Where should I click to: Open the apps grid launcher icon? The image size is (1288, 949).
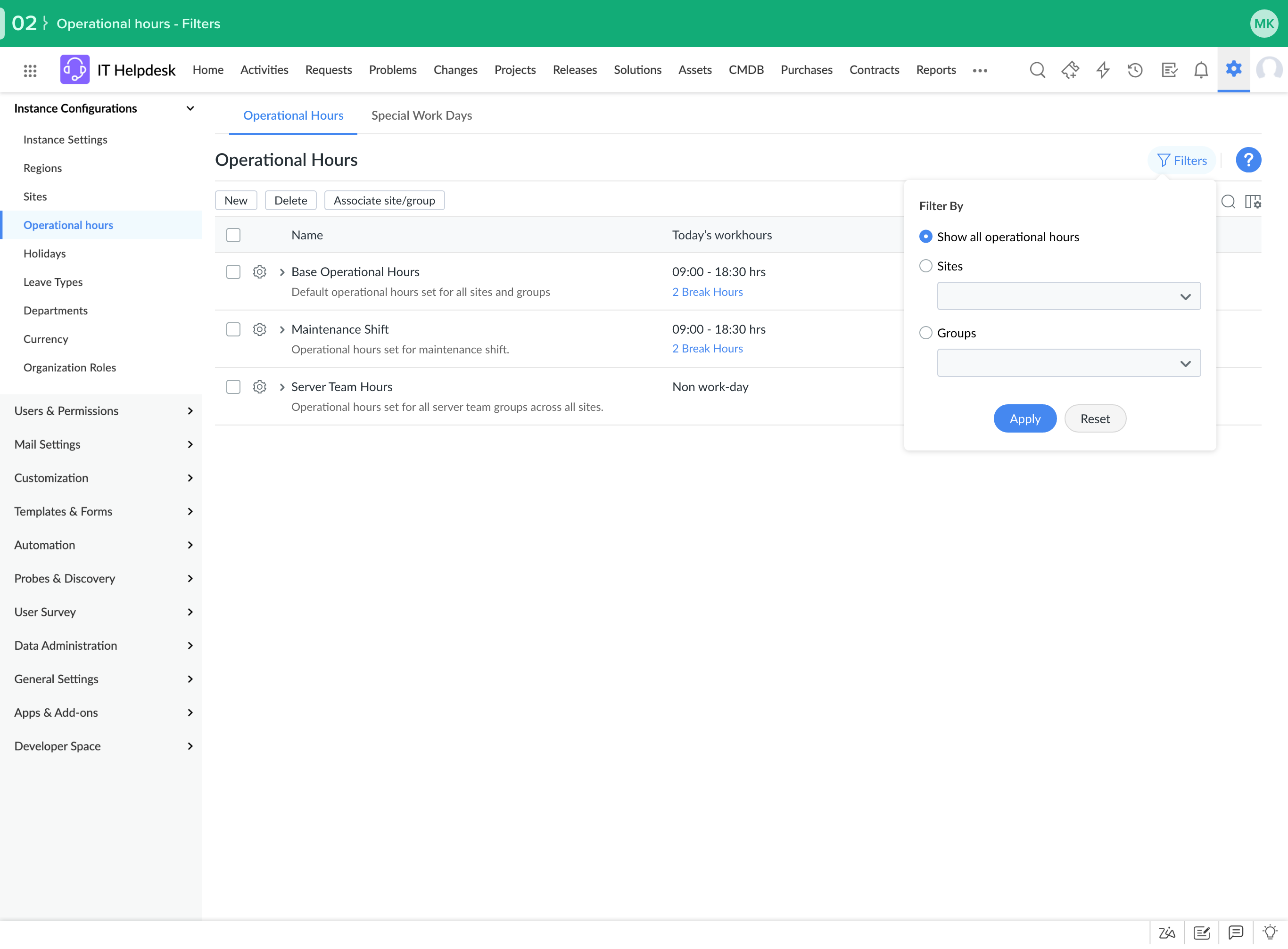point(30,70)
